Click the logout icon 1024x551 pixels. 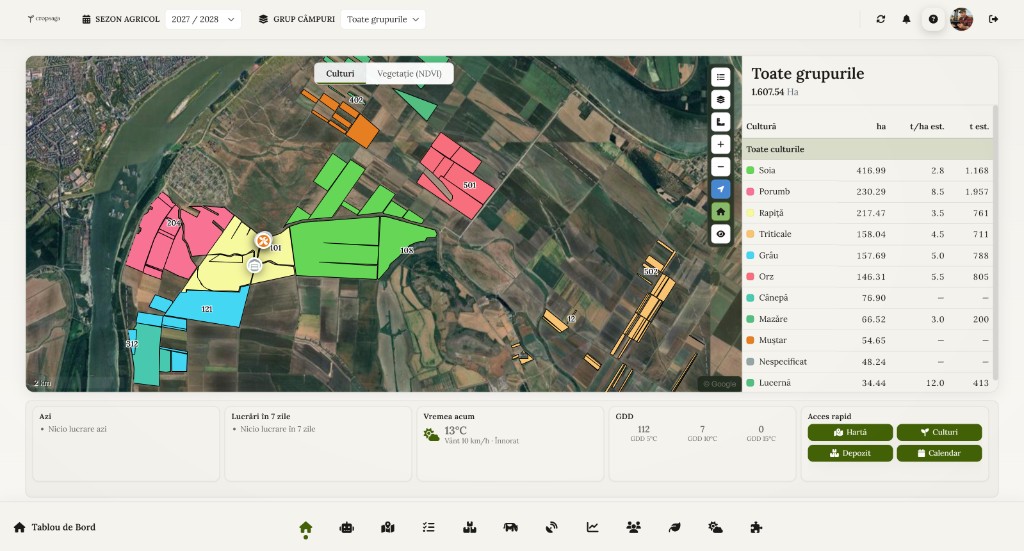(x=993, y=19)
